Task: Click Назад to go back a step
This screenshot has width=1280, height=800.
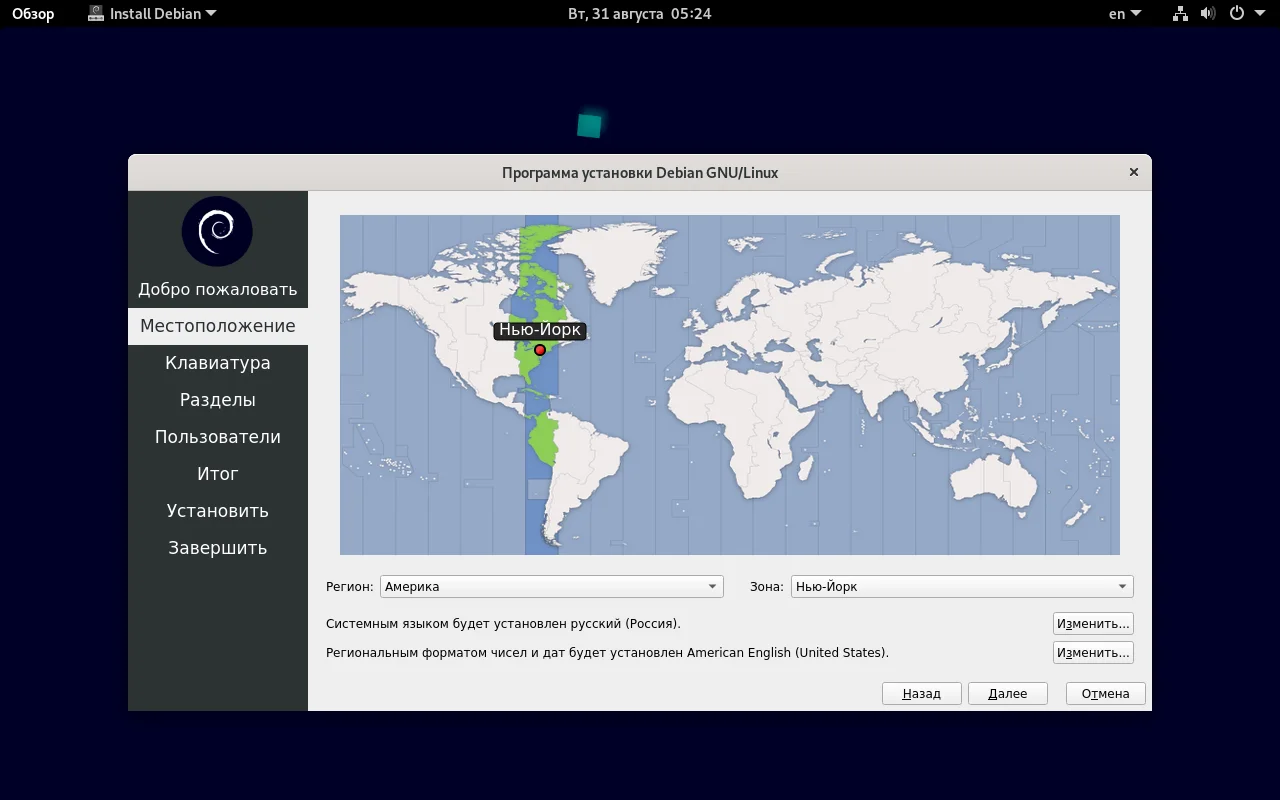Action: point(920,693)
